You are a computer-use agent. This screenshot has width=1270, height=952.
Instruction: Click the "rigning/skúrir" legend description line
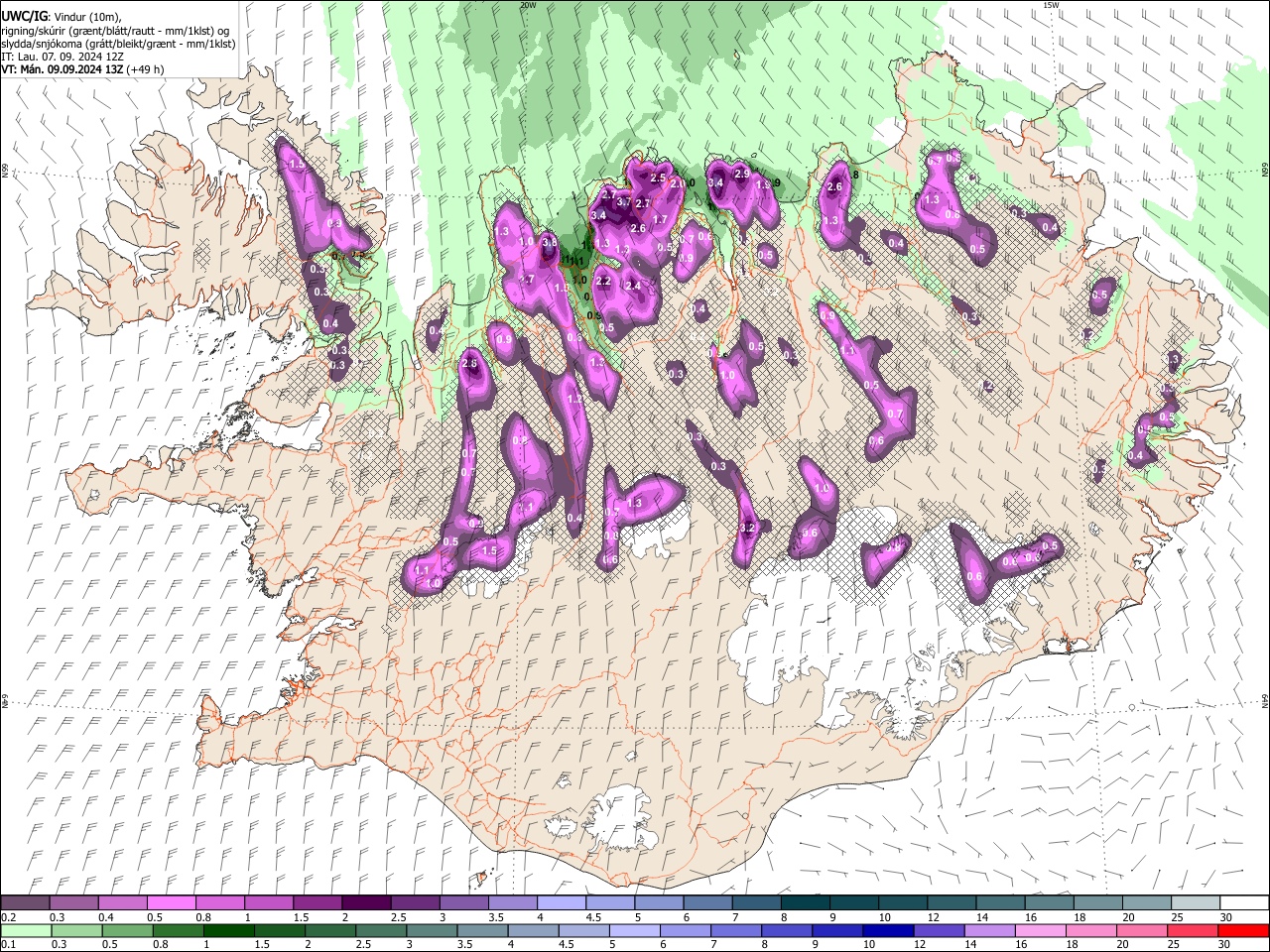coord(116,30)
